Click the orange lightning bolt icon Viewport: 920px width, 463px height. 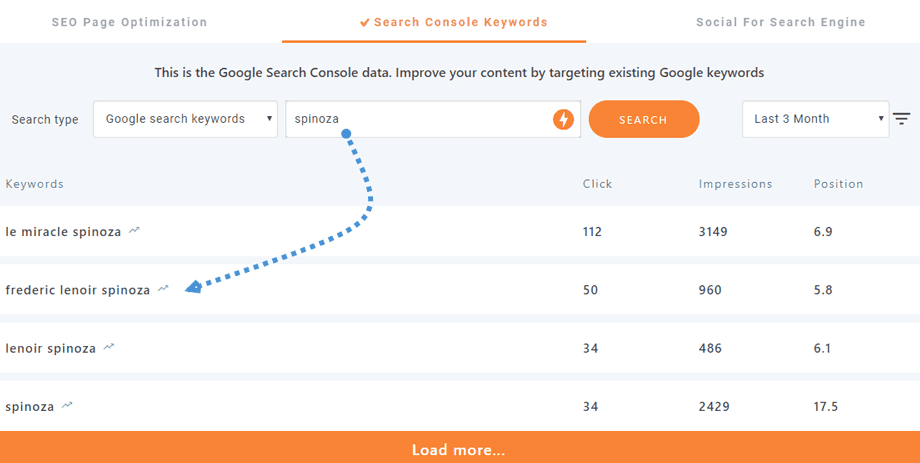point(564,120)
